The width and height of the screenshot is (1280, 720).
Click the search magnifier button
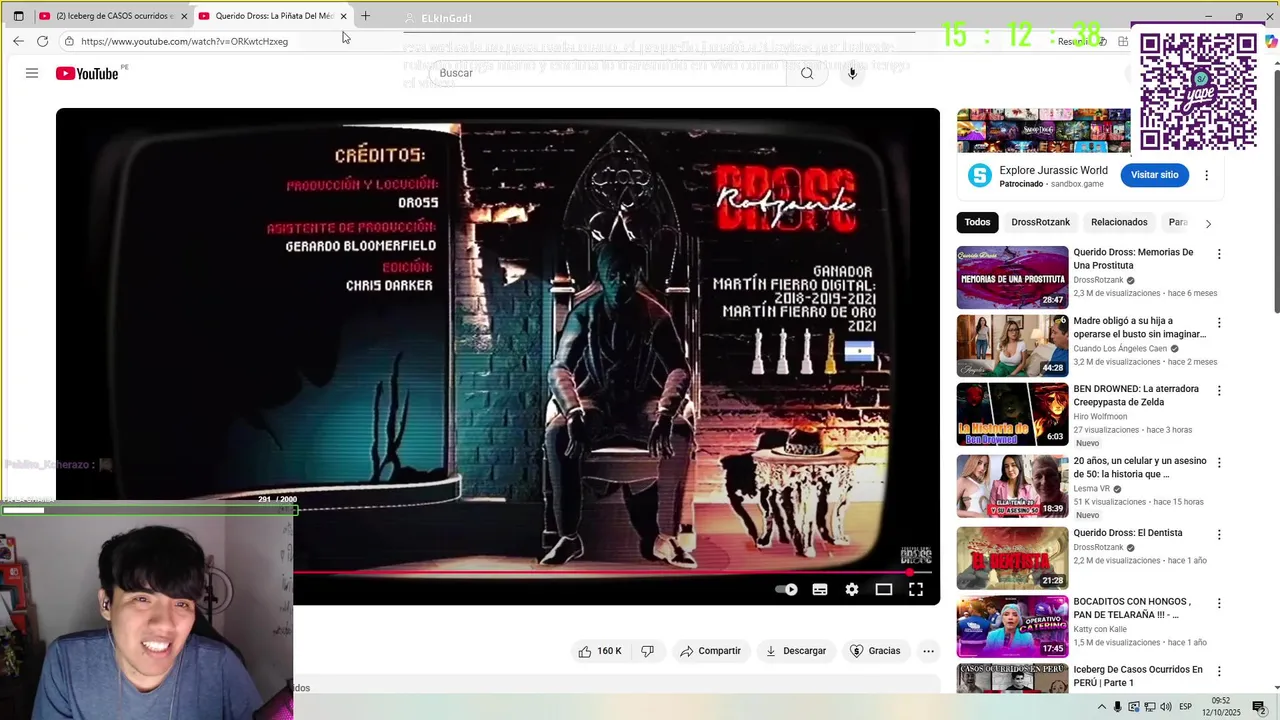click(x=807, y=73)
